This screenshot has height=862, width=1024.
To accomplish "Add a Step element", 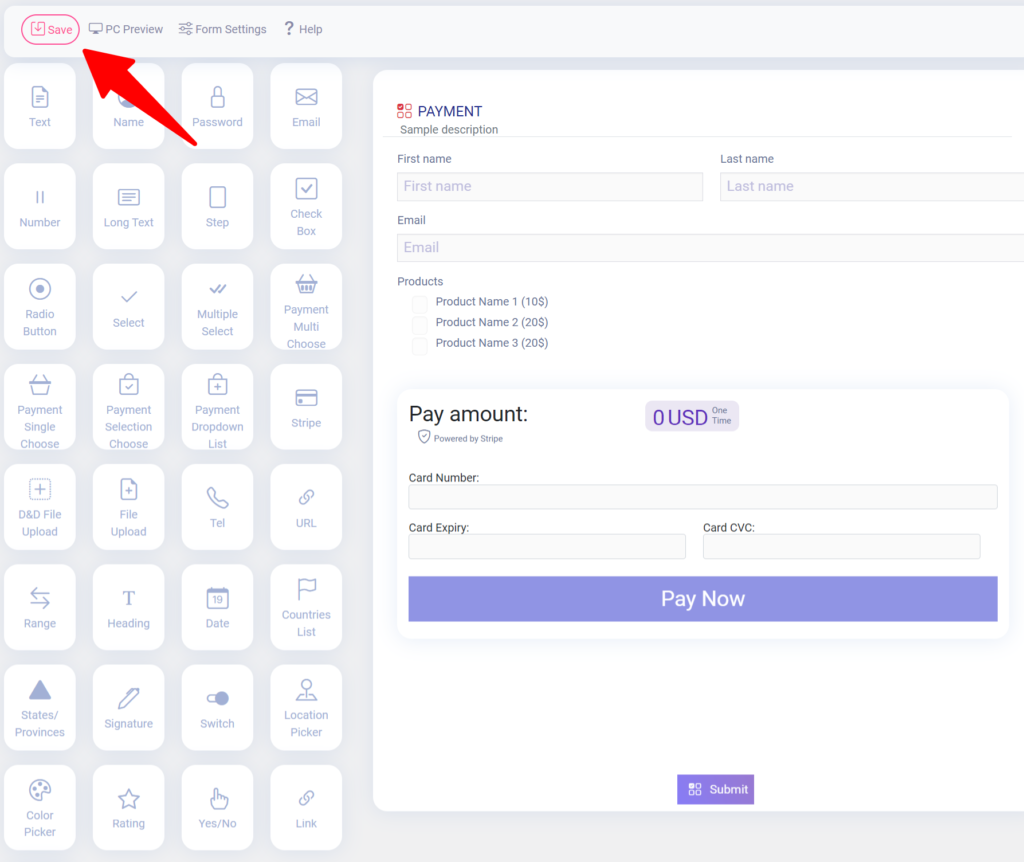I will point(217,206).
